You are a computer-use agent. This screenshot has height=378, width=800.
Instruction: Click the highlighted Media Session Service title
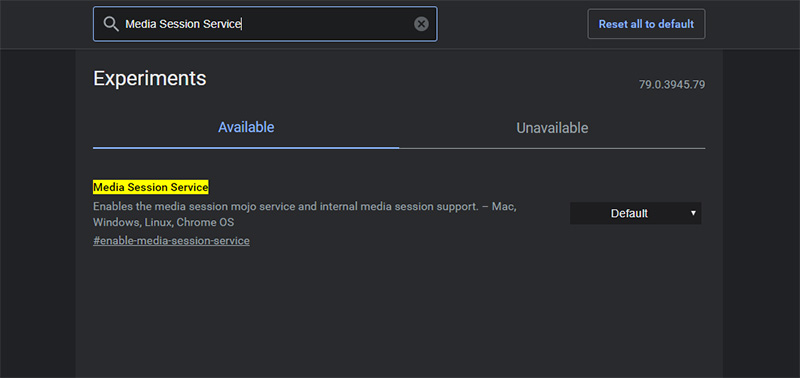[x=151, y=187]
